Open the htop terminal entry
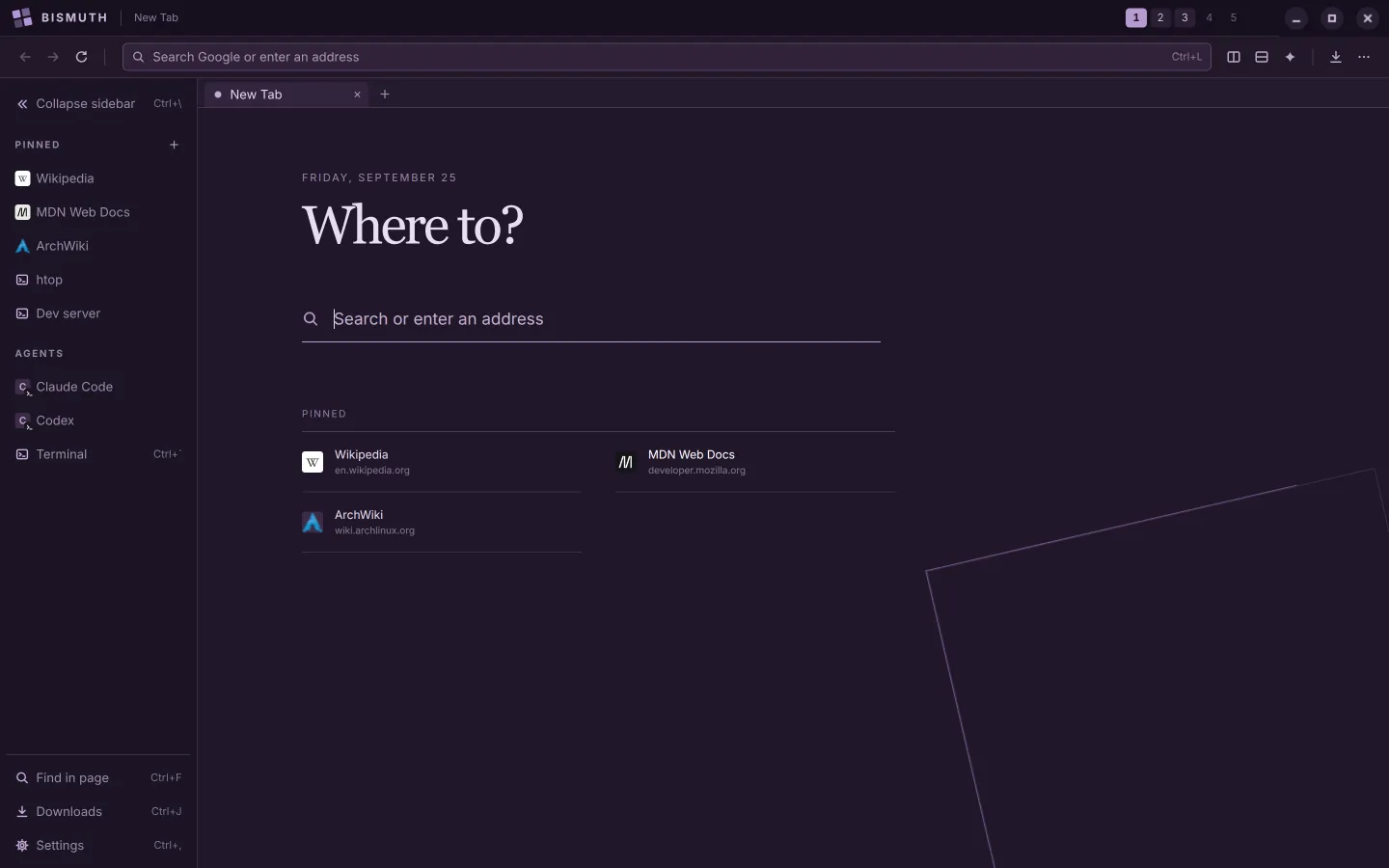Image resolution: width=1389 pixels, height=868 pixels. click(x=98, y=280)
